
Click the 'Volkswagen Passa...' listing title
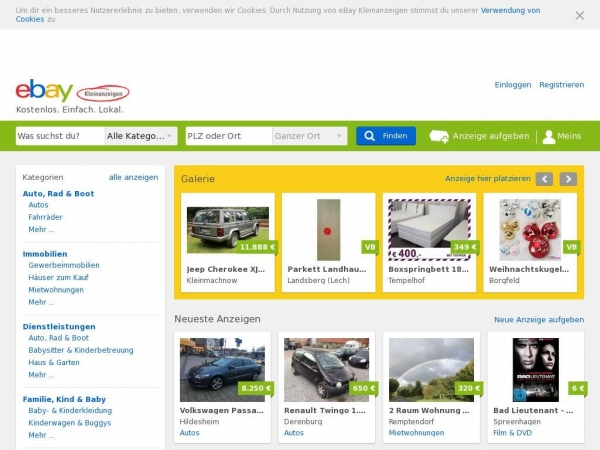pyautogui.click(x=222, y=410)
